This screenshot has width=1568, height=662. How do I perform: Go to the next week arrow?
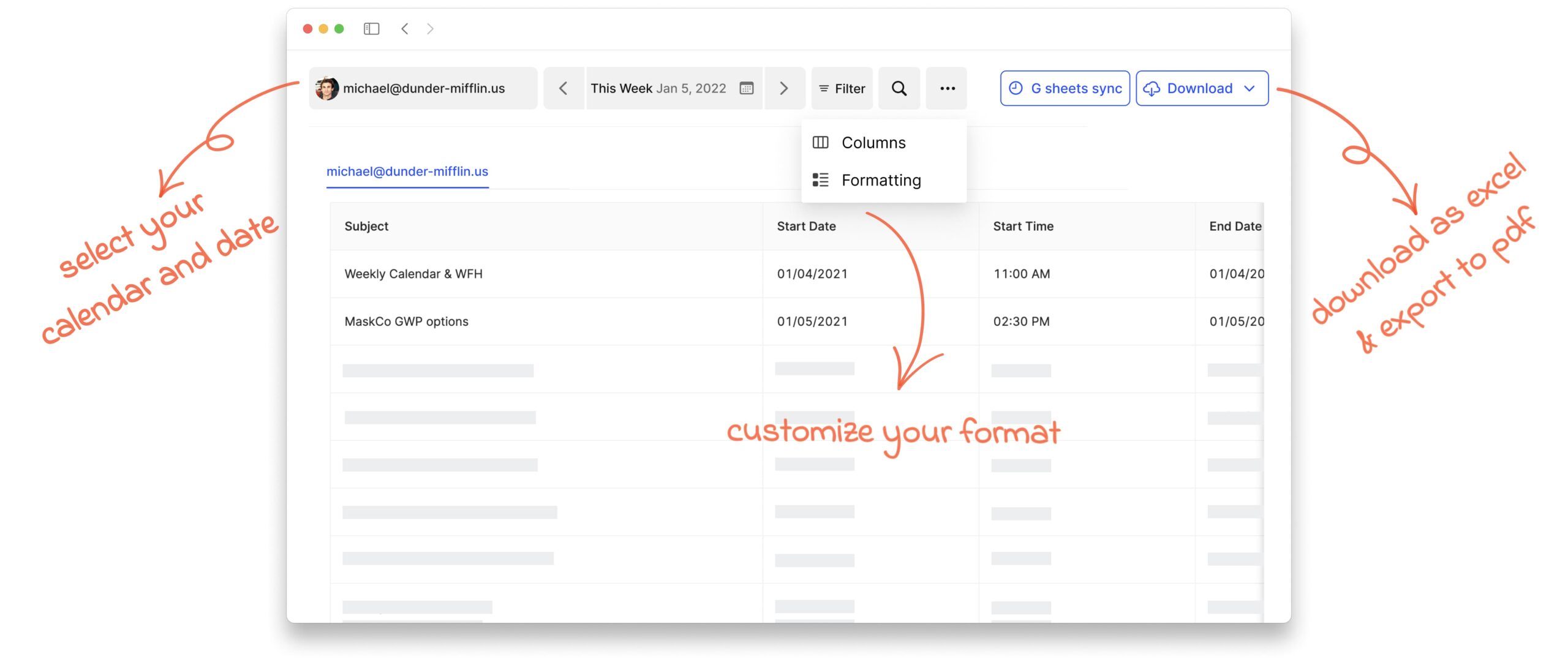point(784,88)
